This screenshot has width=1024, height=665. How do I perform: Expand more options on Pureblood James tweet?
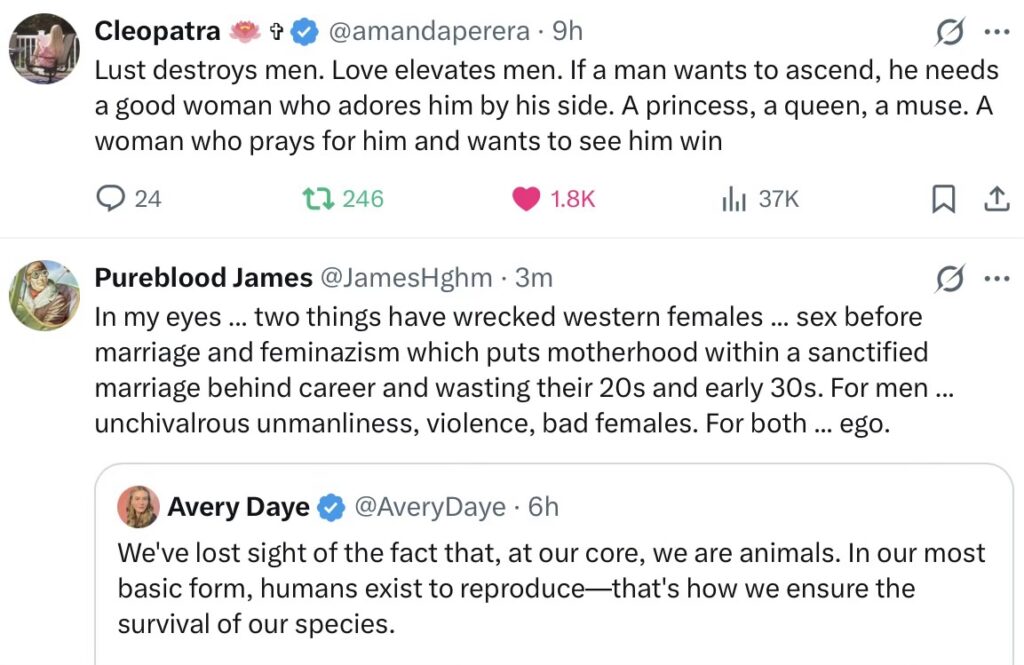pyautogui.click(x=997, y=278)
